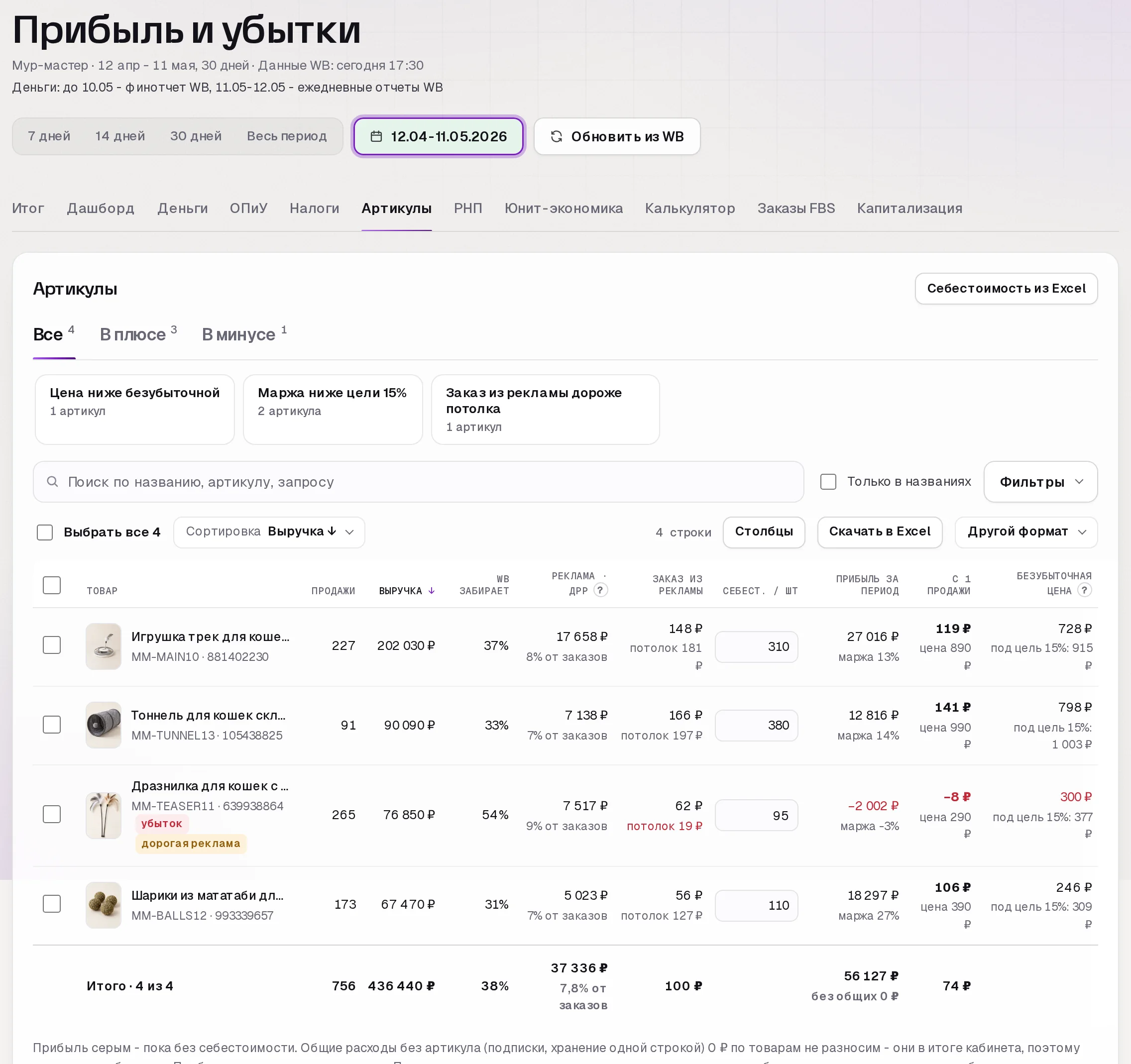Open the Маржа ниже цели 15% card
Image resolution: width=1131 pixels, height=1064 pixels.
(x=333, y=410)
